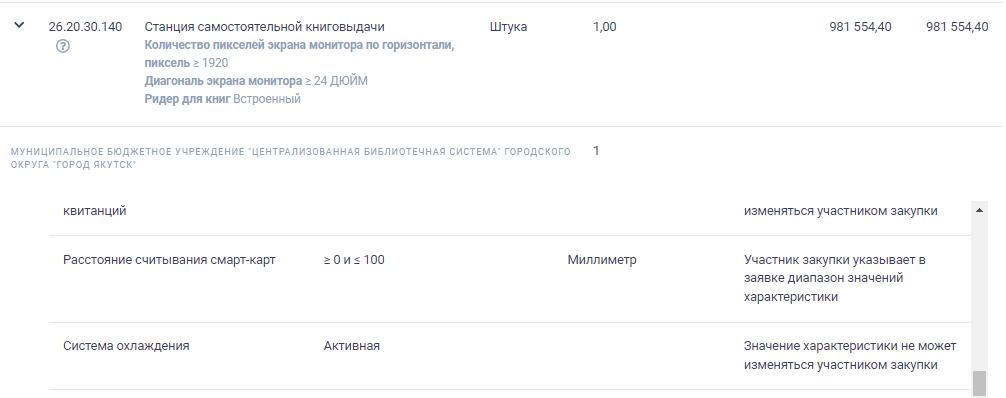Click the МУНИЦИПАЛЬНОЕ БЮДЖЕТНОЕ УЧРЕЖДЕНИЕ customer name

pyautogui.click(x=291, y=158)
